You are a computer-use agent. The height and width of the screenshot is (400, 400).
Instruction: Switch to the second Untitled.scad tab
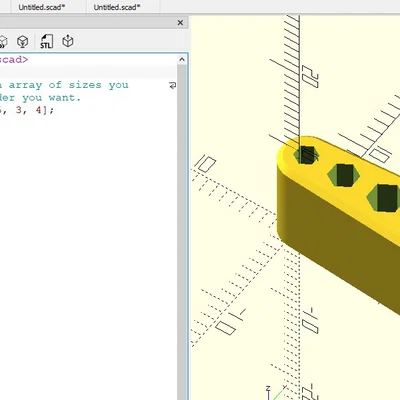(117, 7)
